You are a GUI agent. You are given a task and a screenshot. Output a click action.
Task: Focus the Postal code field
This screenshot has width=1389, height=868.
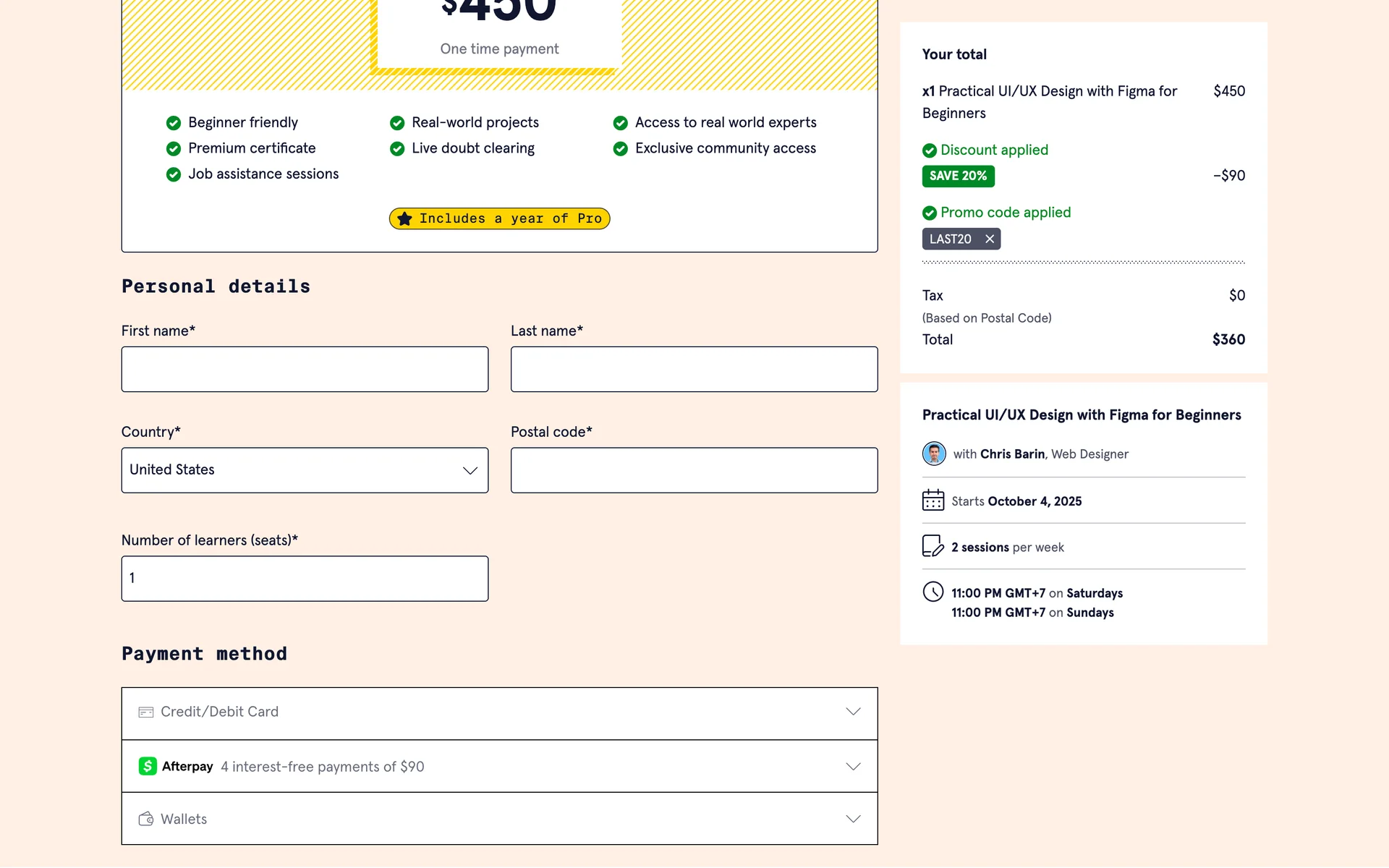694,470
